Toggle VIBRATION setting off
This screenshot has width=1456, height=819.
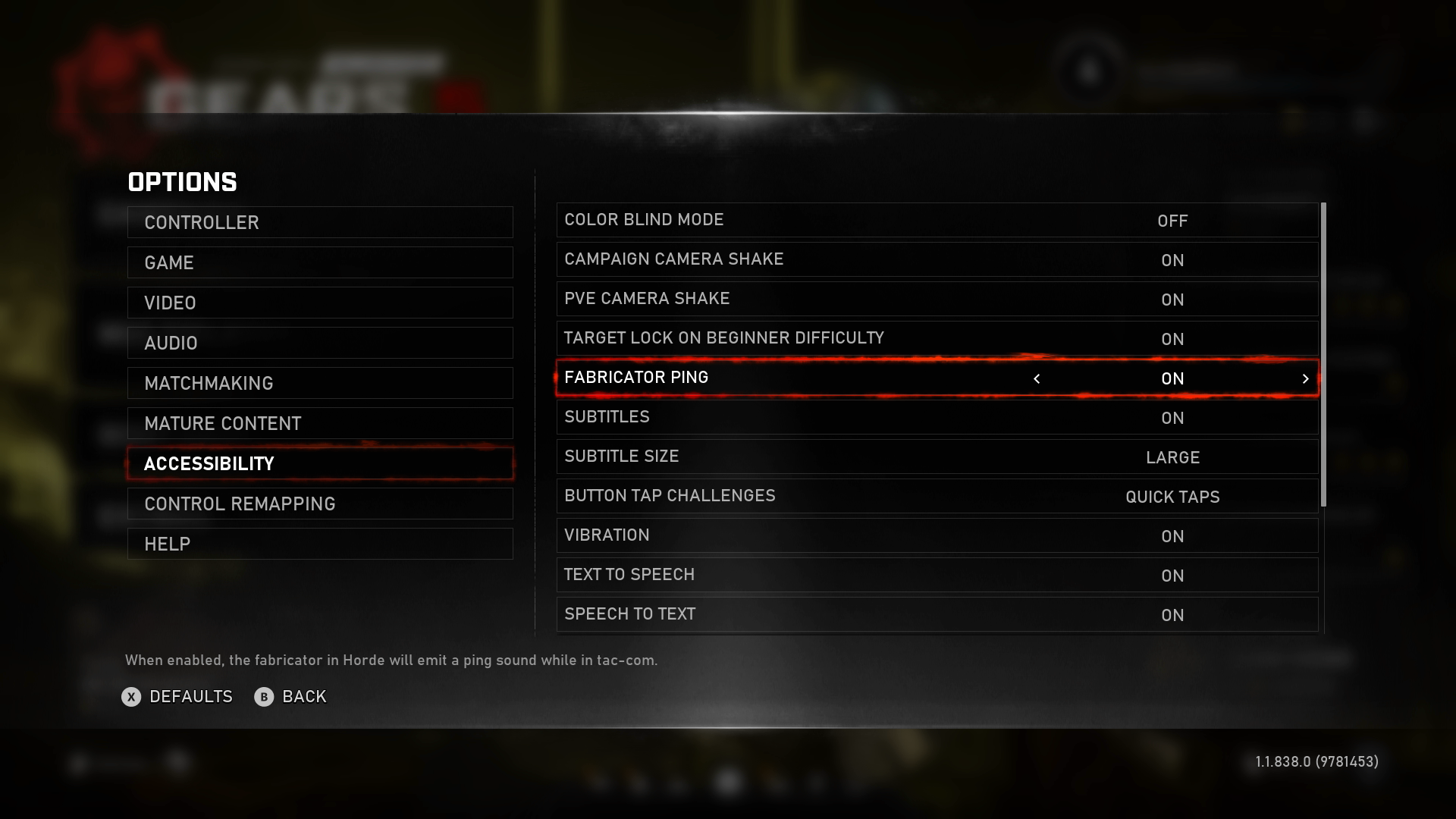pyautogui.click(x=1172, y=535)
